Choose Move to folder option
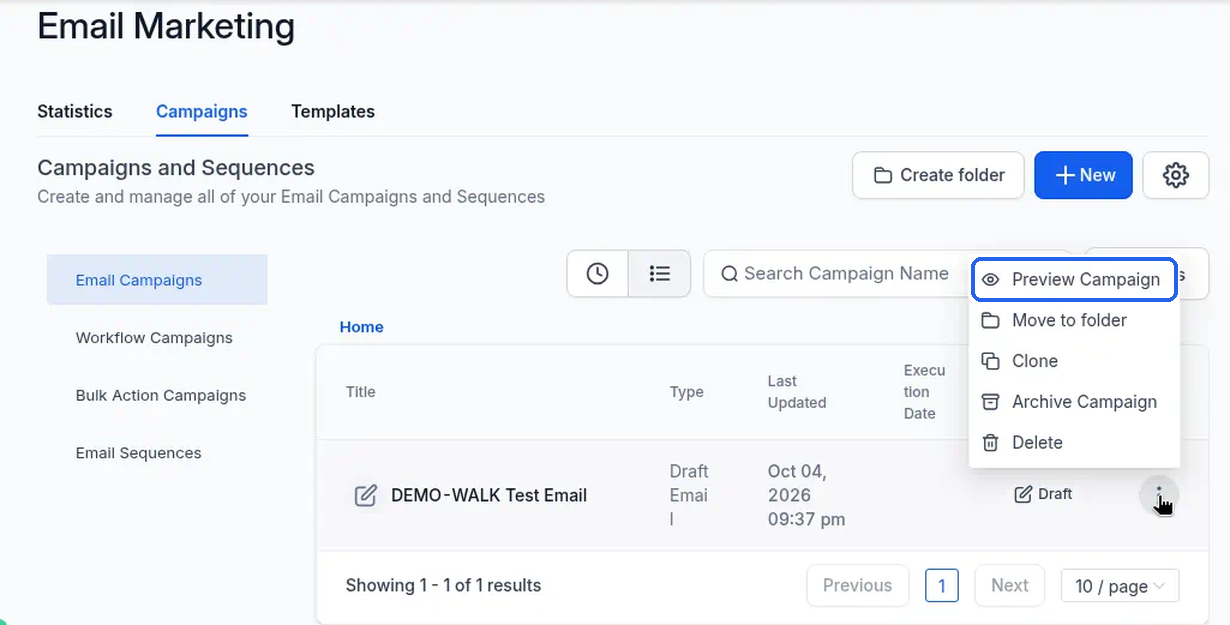The height and width of the screenshot is (625, 1230). coord(1074,320)
